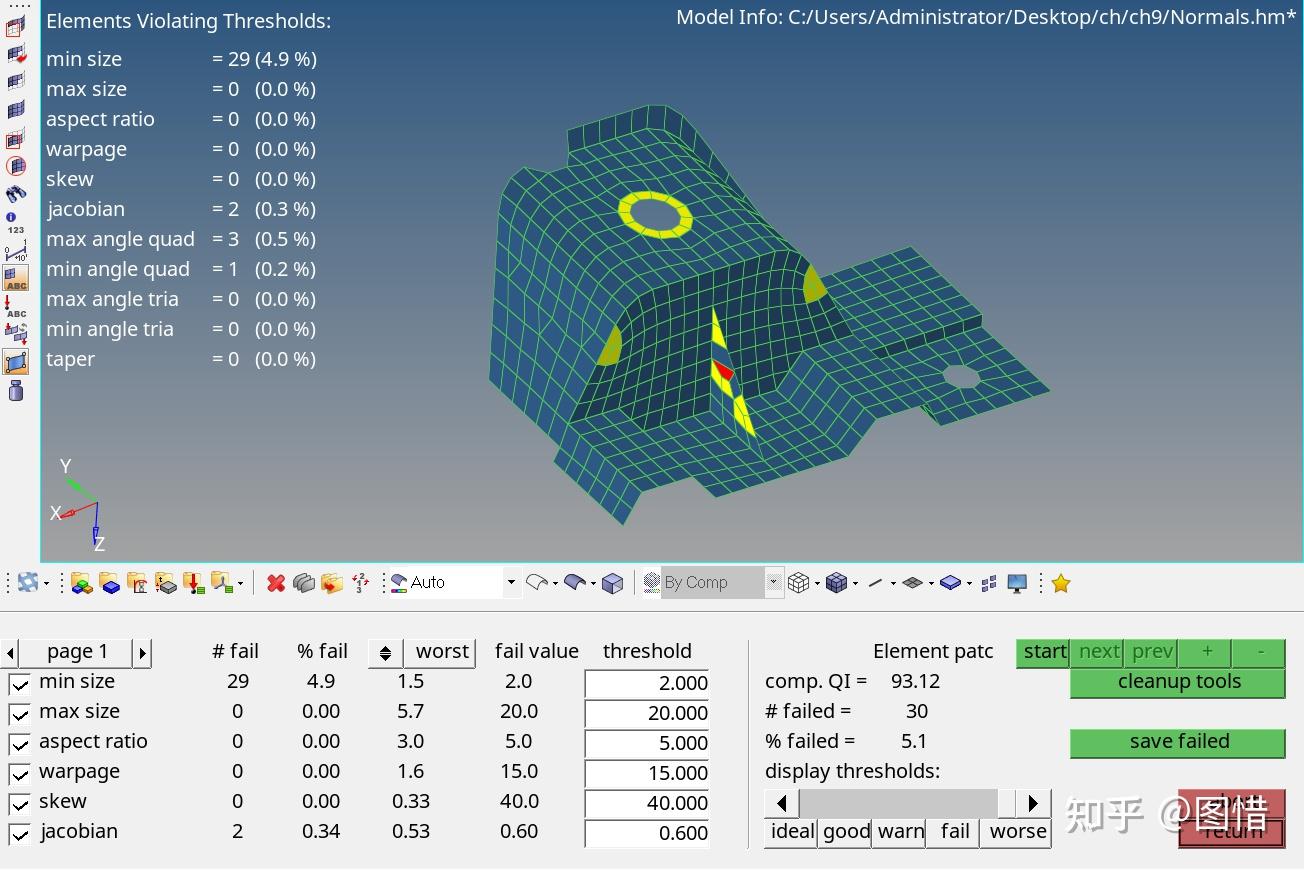Screen dimensions: 1304x870
Task: Click the display thresholds slider track
Action: pyautogui.click(x=907, y=803)
